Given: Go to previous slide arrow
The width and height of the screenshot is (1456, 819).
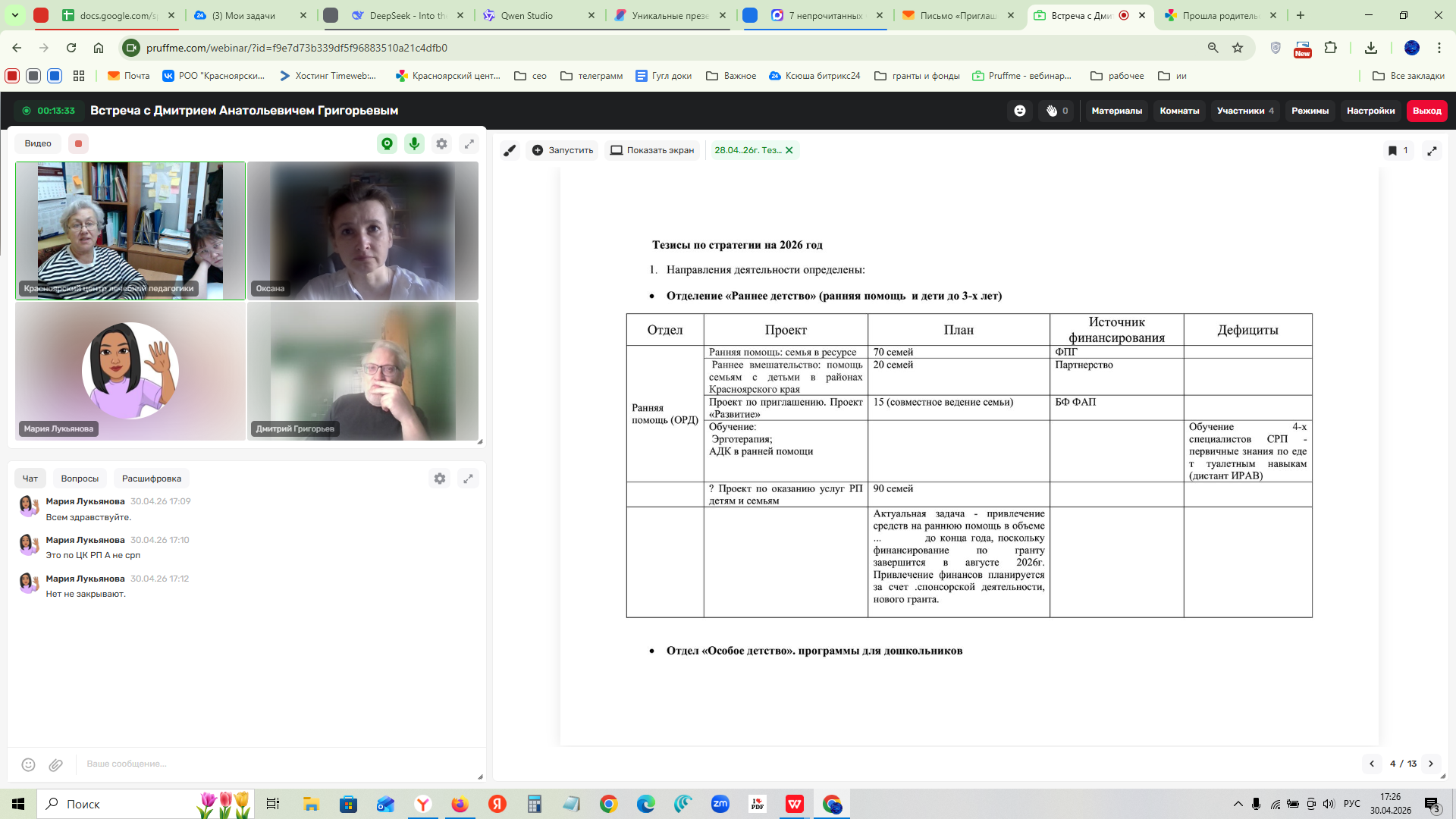Looking at the screenshot, I should 1372,764.
